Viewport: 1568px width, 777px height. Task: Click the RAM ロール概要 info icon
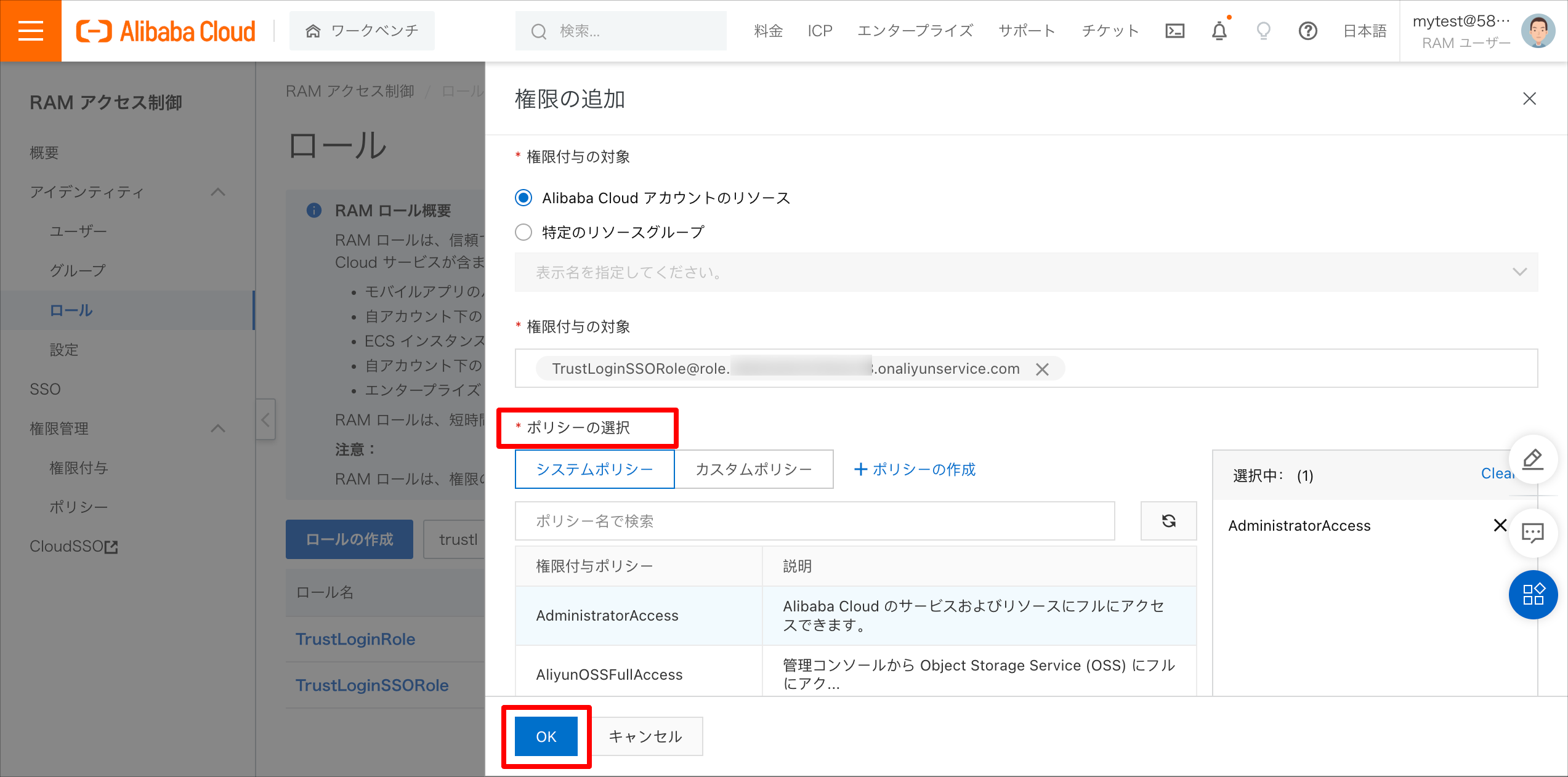pos(314,211)
